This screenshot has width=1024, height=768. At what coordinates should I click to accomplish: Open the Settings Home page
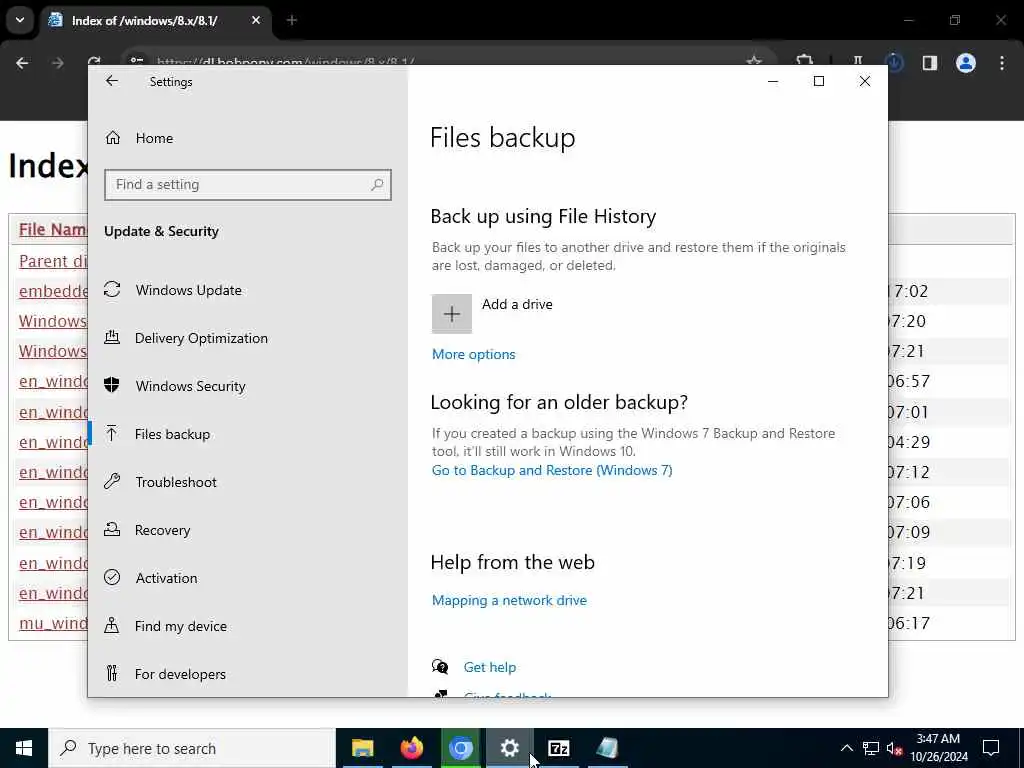click(154, 138)
